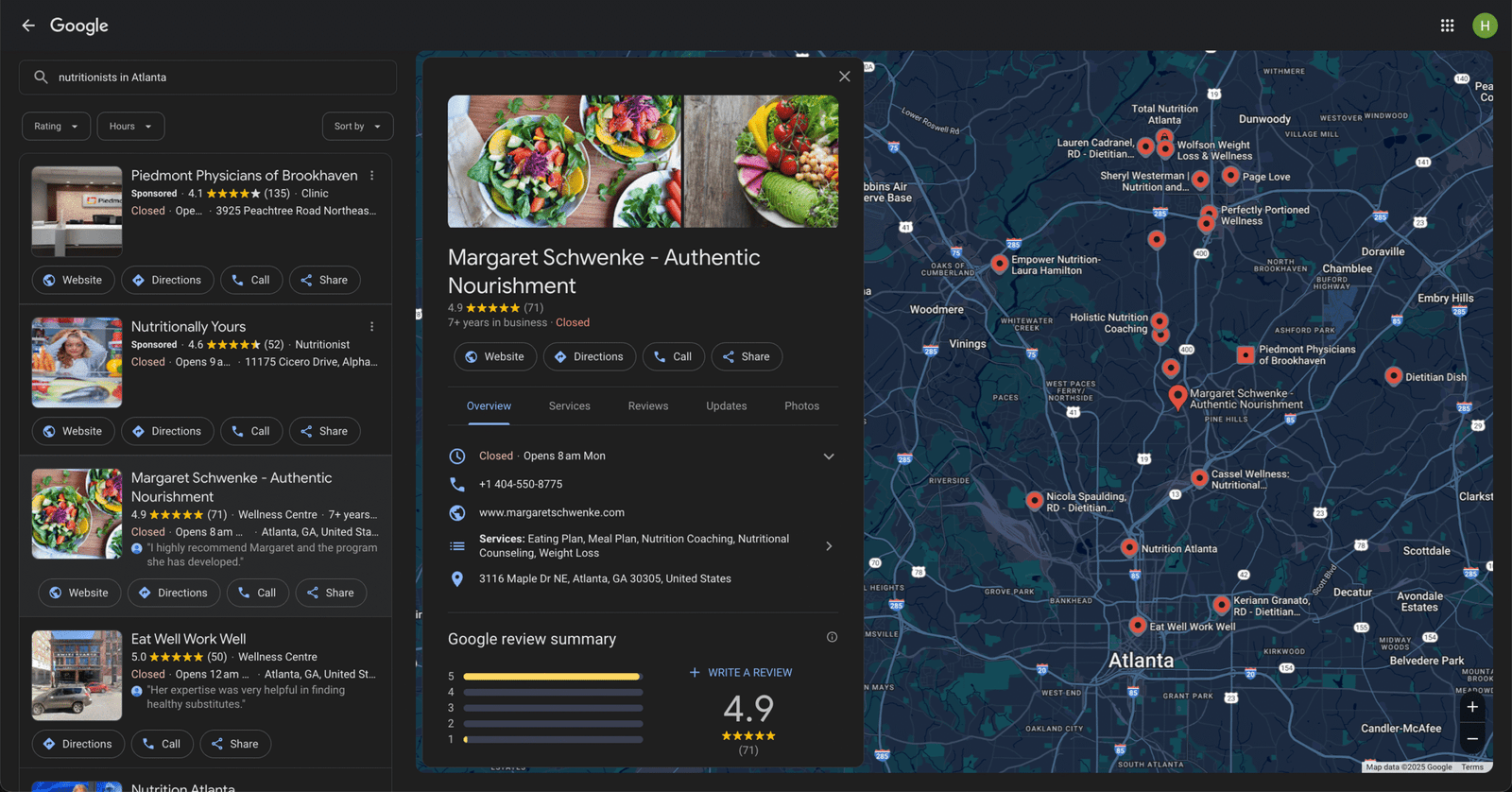This screenshot has width=1512, height=792.
Task: Open Website in Margaret Schwenke detail panel
Action: (495, 356)
